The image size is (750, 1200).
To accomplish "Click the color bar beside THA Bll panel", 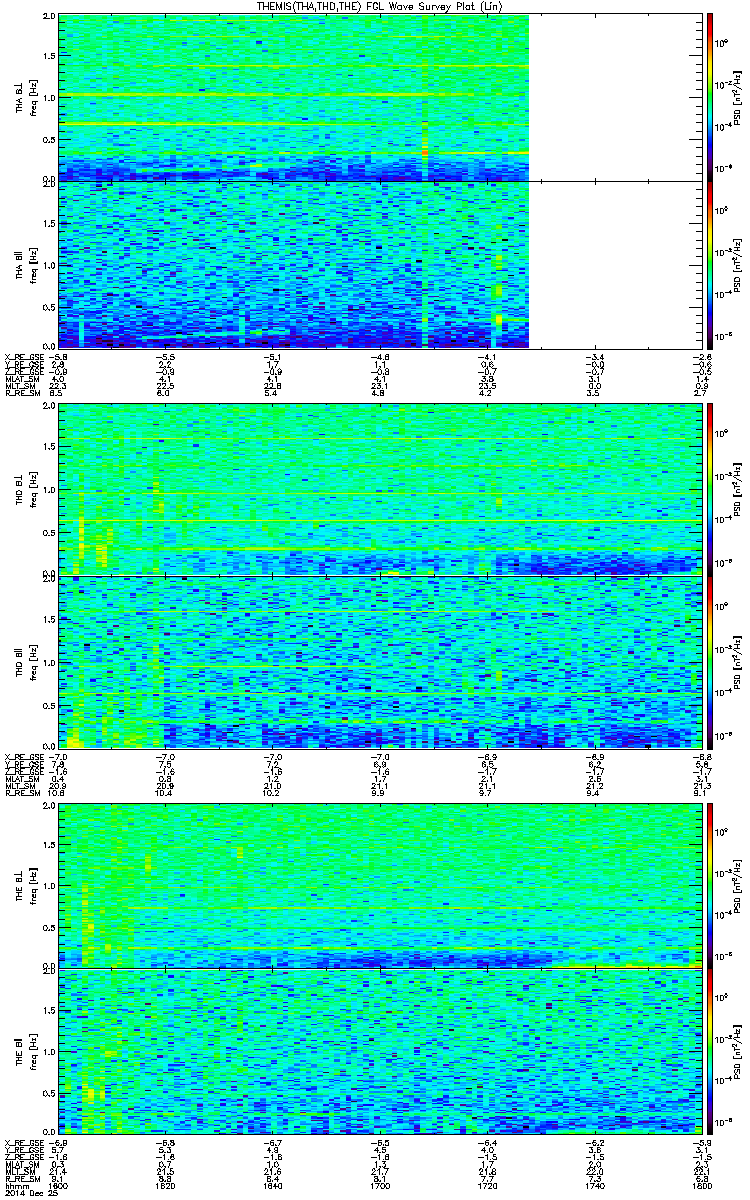I will point(710,266).
